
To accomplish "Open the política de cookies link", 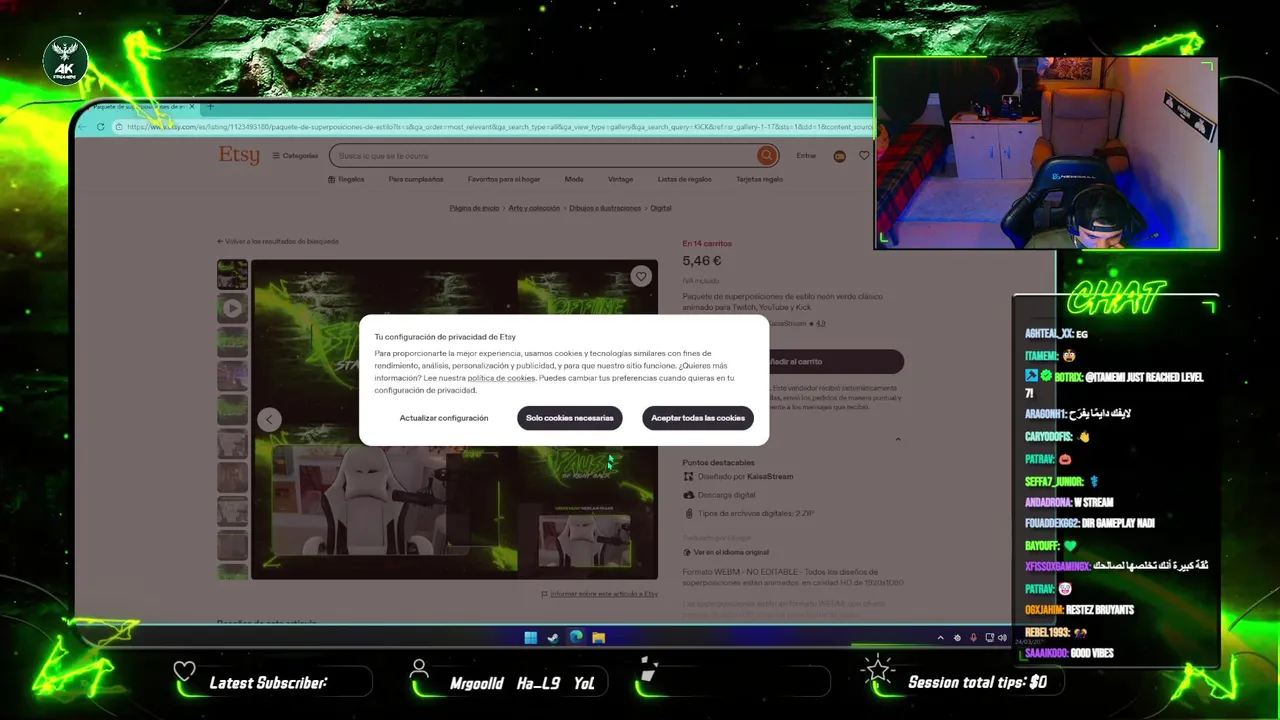I will pos(501,378).
